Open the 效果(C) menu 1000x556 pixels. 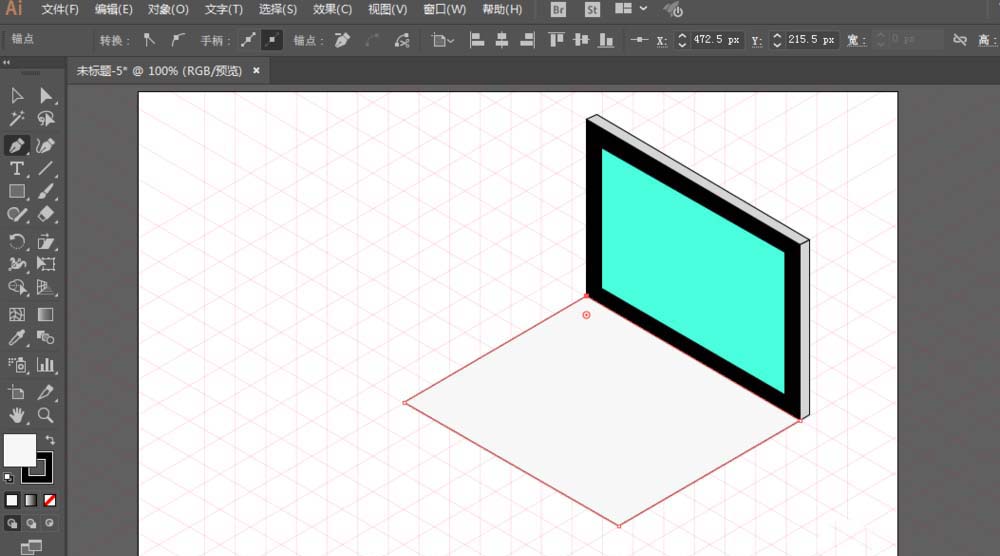pyautogui.click(x=332, y=10)
